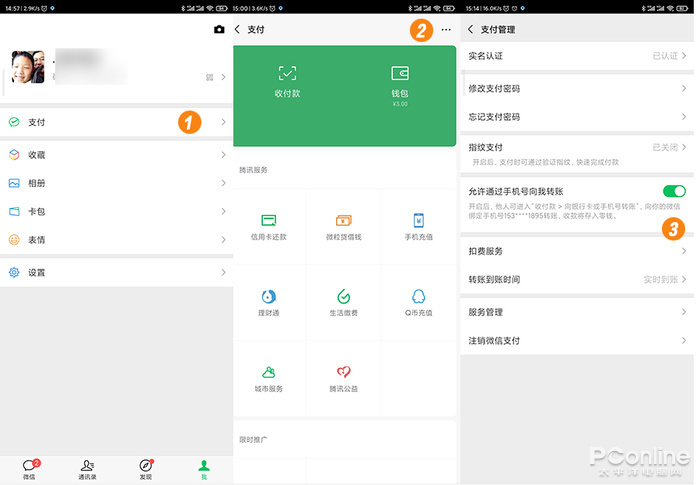Expand the 卡包 row chevron
700x485 pixels.
(223, 211)
